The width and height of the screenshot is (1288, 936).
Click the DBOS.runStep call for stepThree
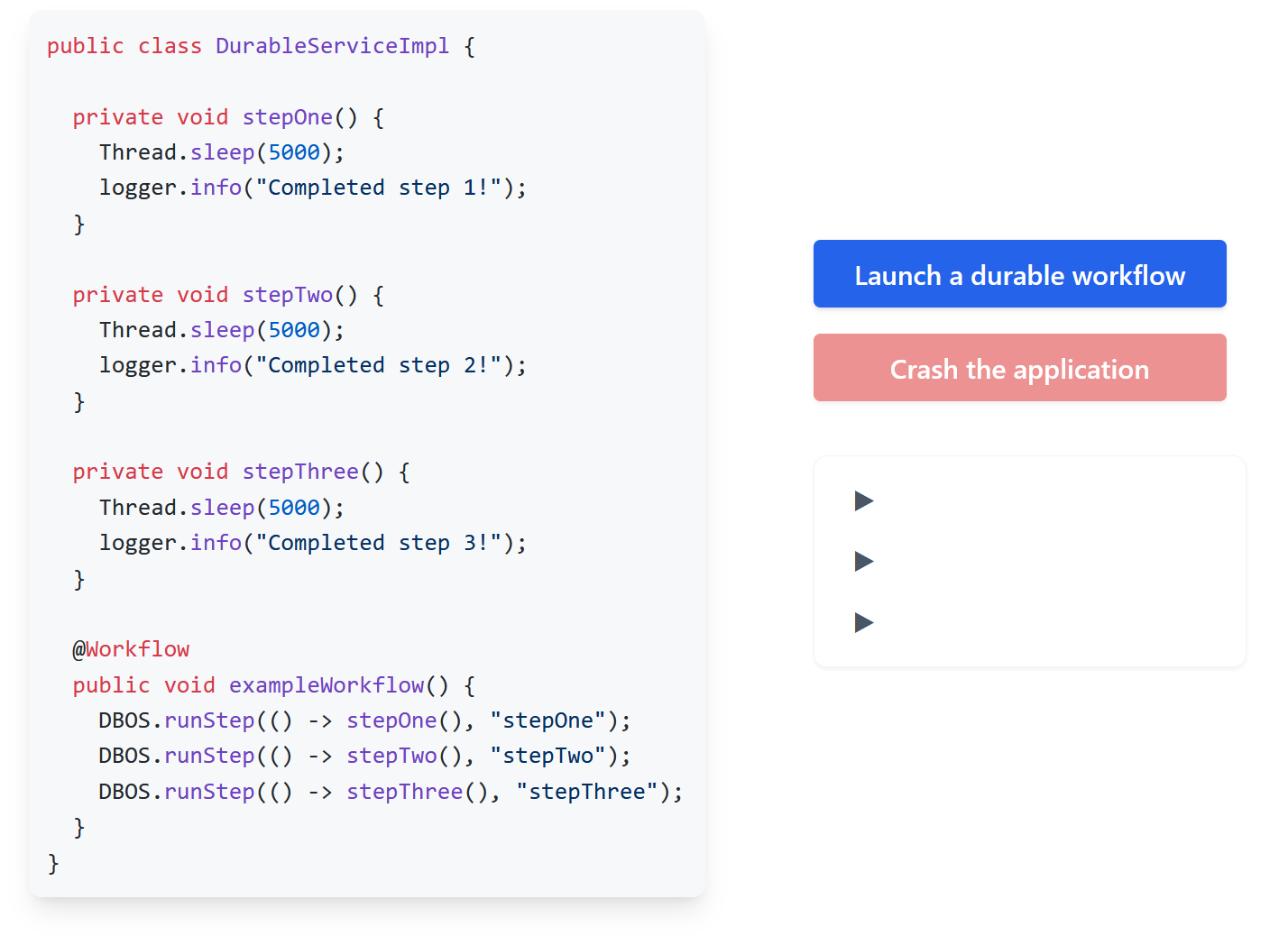click(388, 791)
